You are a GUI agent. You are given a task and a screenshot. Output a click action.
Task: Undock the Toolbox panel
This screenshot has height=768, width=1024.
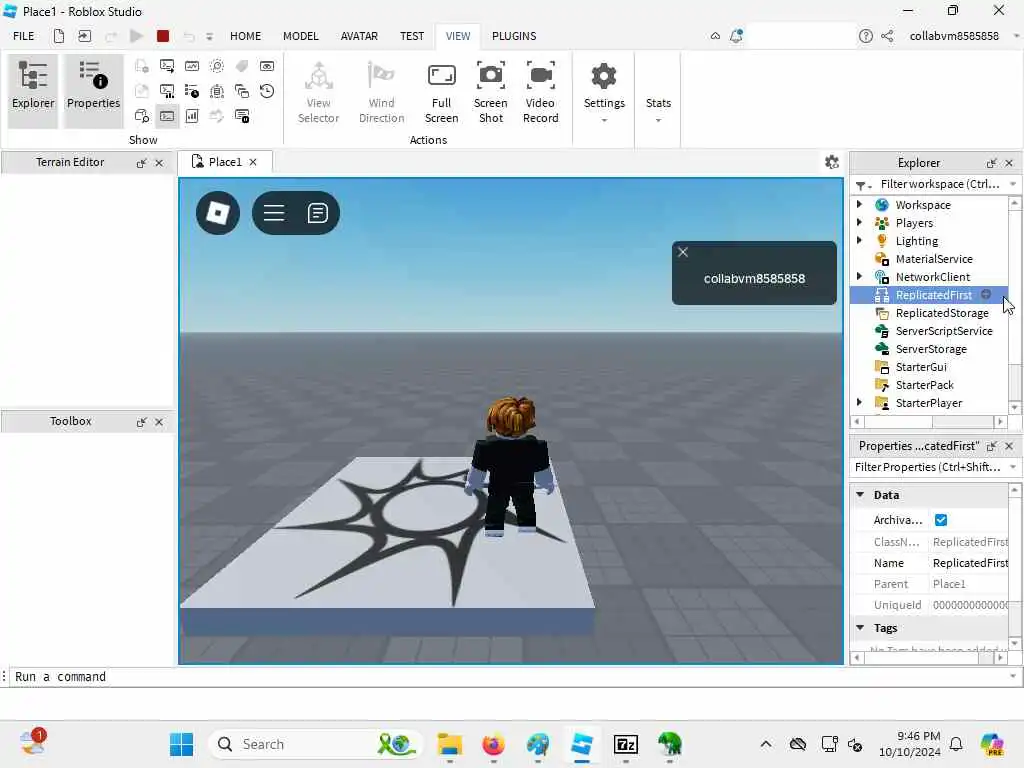(x=141, y=422)
